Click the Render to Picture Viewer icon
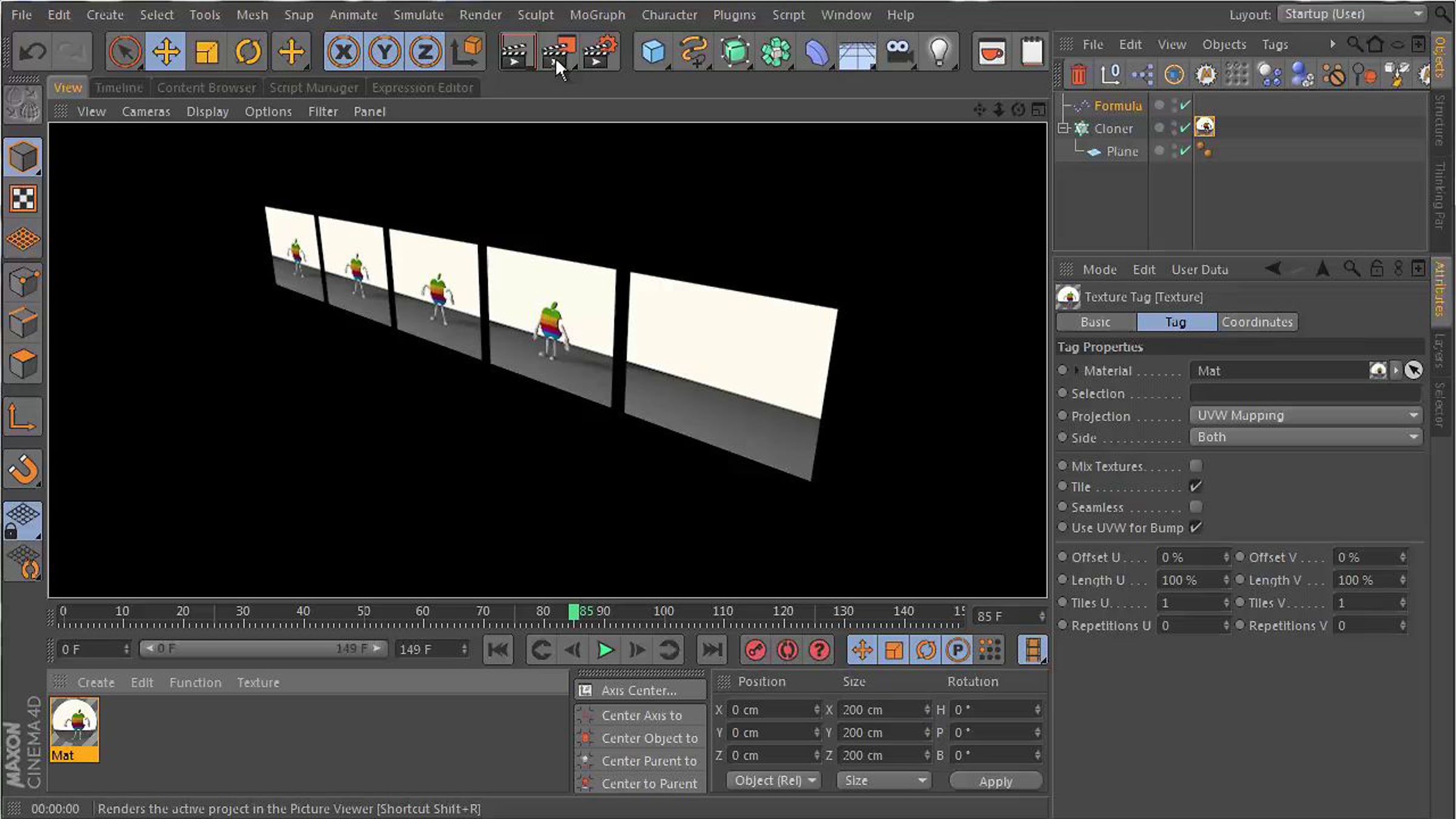The width and height of the screenshot is (1456, 819). pos(559,52)
